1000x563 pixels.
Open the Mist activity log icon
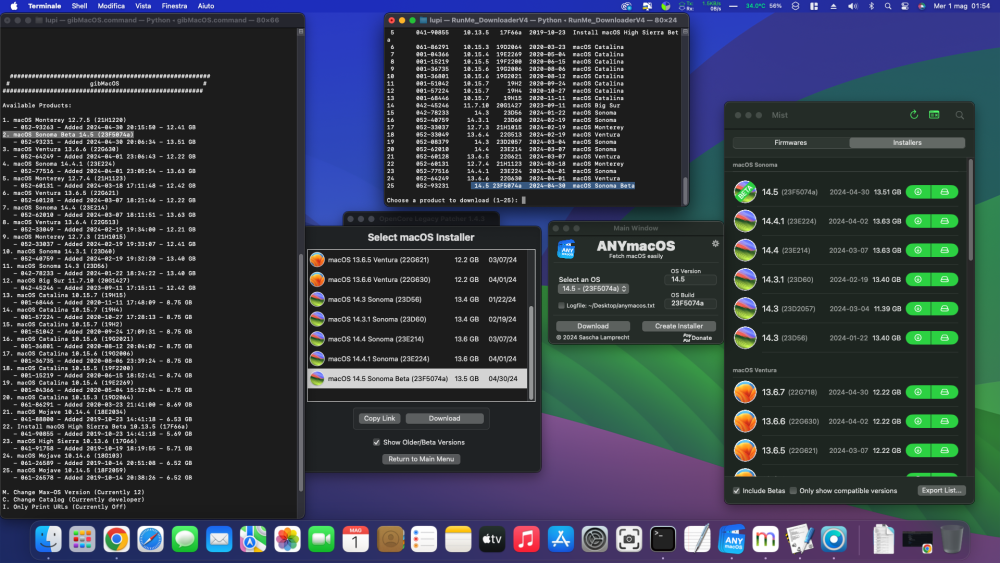coord(934,115)
